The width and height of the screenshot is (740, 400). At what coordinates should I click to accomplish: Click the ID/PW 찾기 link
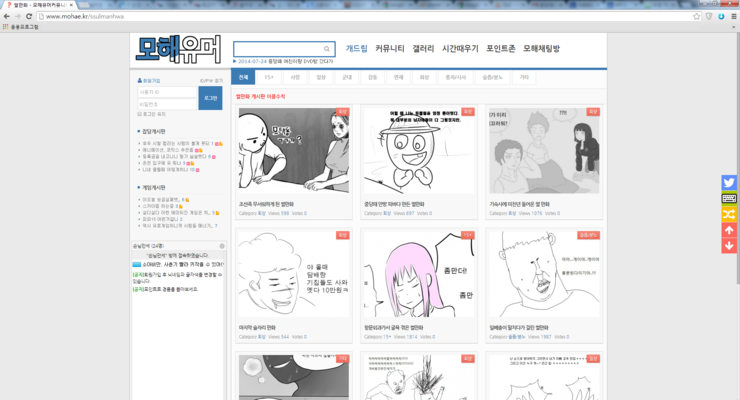click(x=211, y=81)
